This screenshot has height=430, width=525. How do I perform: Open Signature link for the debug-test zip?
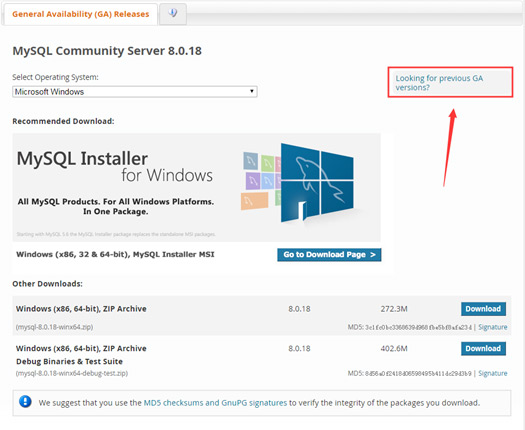(493, 373)
